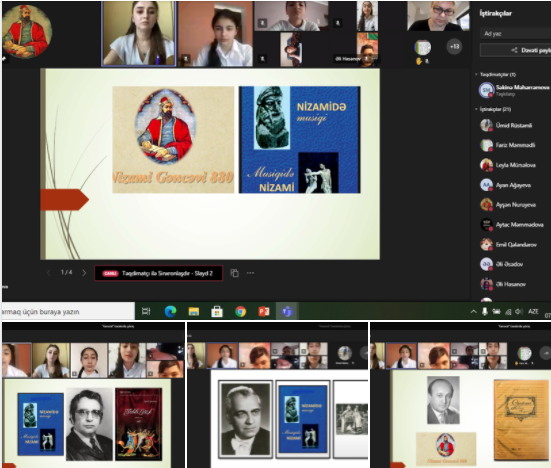Select the video of the woman wearing glasses
Image resolution: width=551 pixels, height=468 pixels.
(x=438, y=16)
